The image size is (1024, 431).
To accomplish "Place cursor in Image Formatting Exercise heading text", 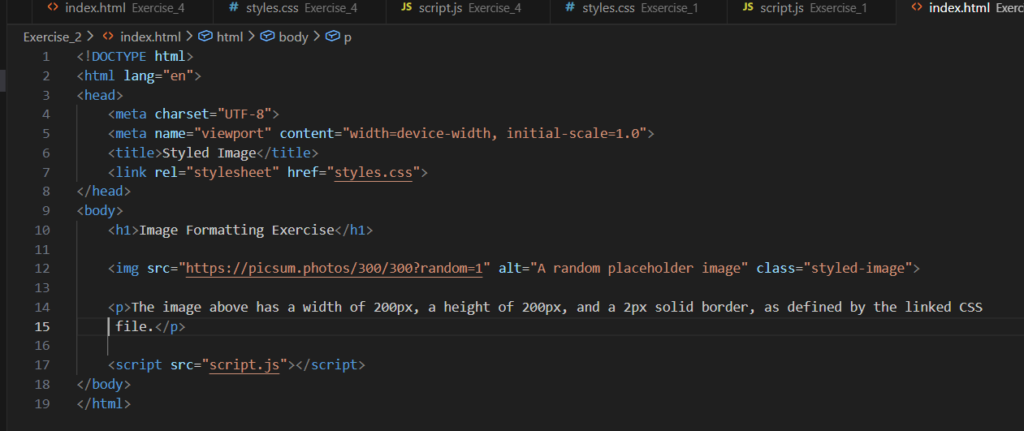I will pyautogui.click(x=236, y=230).
